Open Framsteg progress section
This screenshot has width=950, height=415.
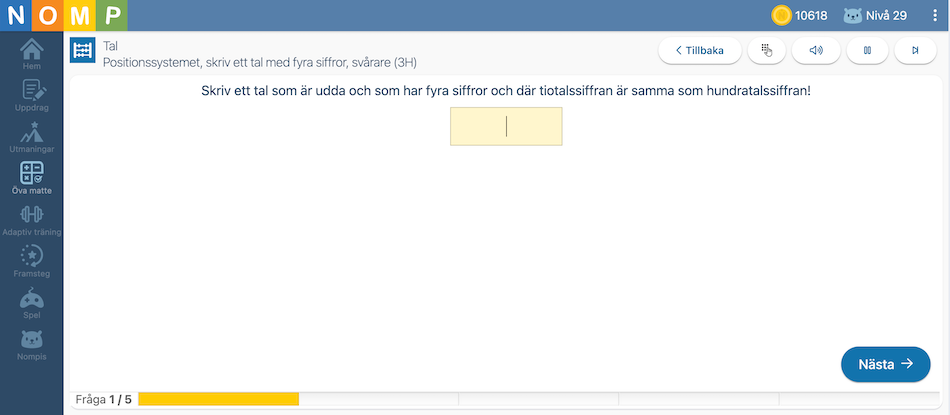tap(32, 262)
